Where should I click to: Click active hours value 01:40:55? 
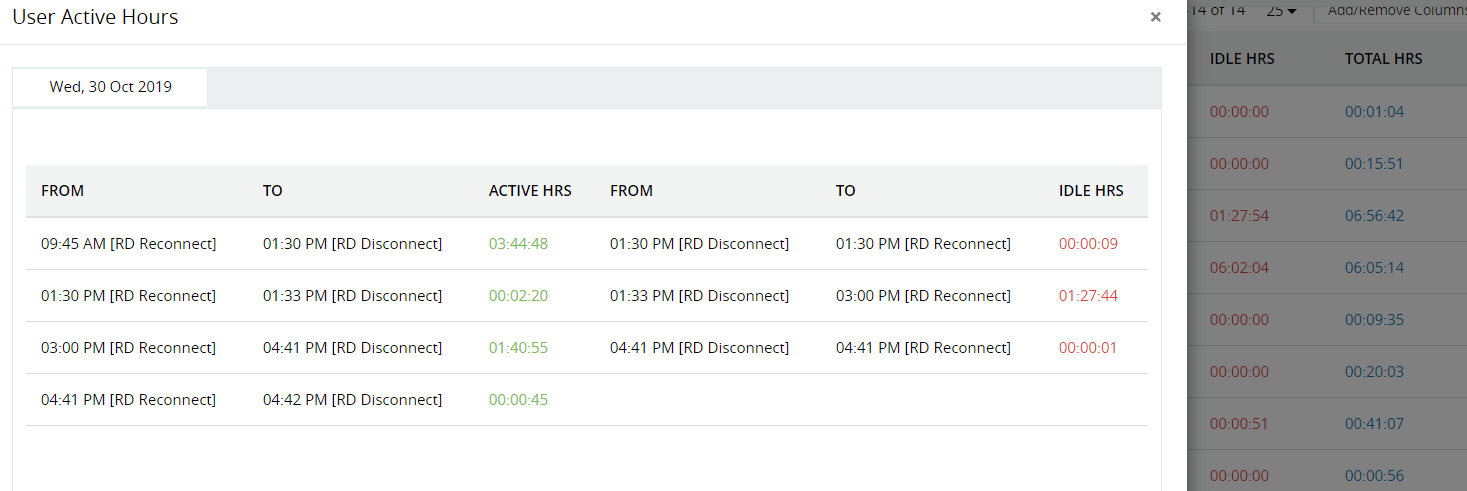point(518,348)
